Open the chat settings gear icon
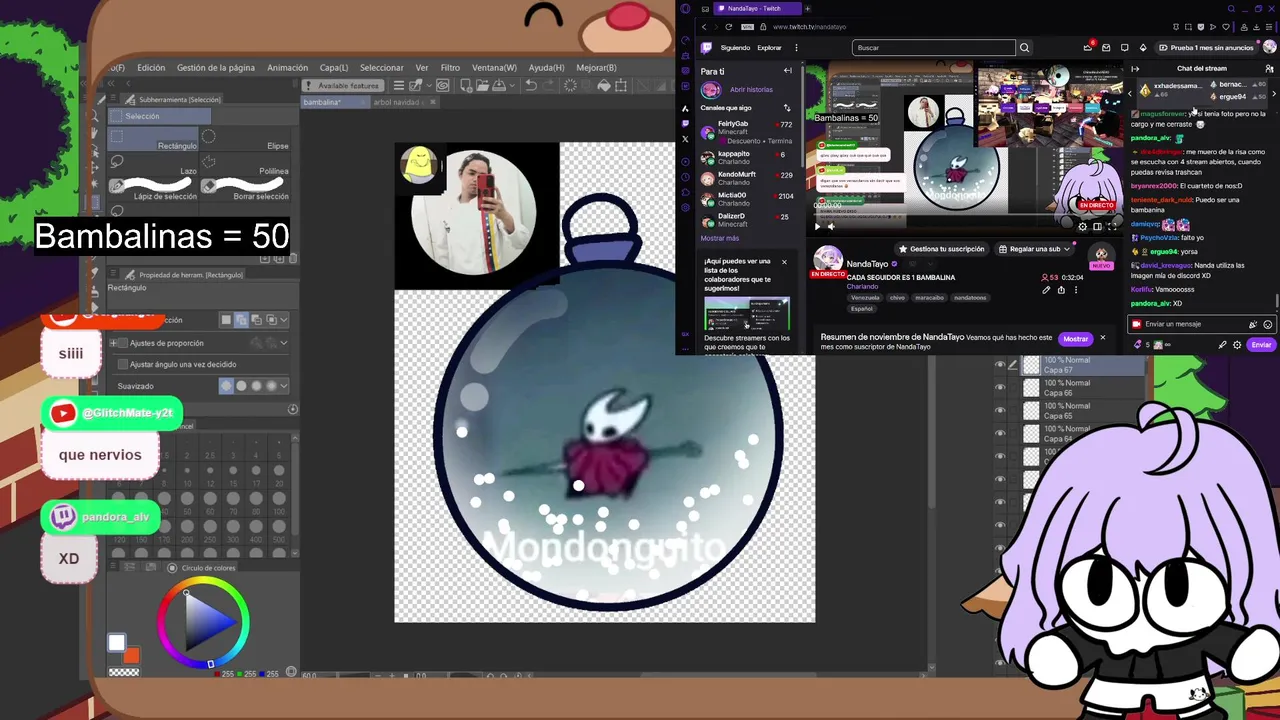The width and height of the screenshot is (1280, 720). pyautogui.click(x=1237, y=345)
